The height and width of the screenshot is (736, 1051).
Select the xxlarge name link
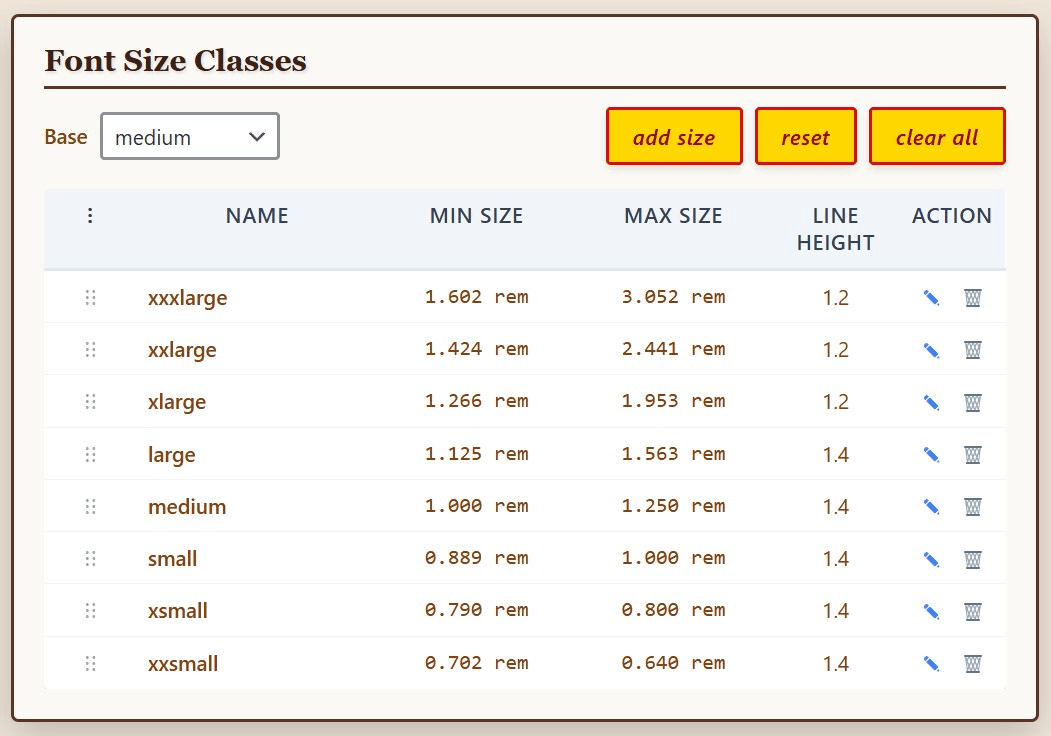181,349
